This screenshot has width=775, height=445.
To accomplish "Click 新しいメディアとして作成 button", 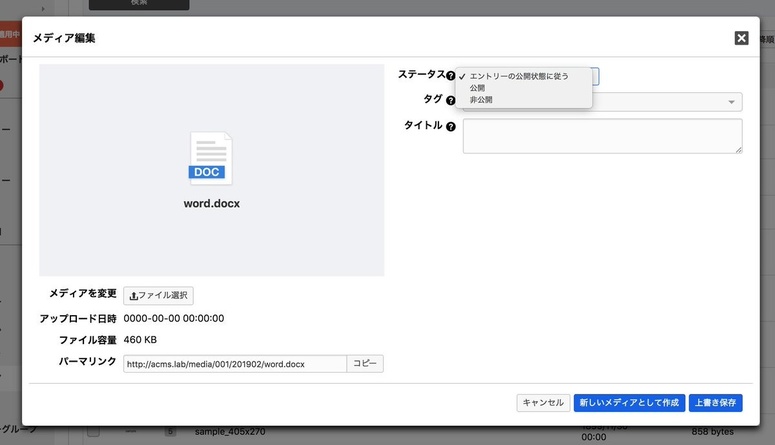I will point(629,403).
